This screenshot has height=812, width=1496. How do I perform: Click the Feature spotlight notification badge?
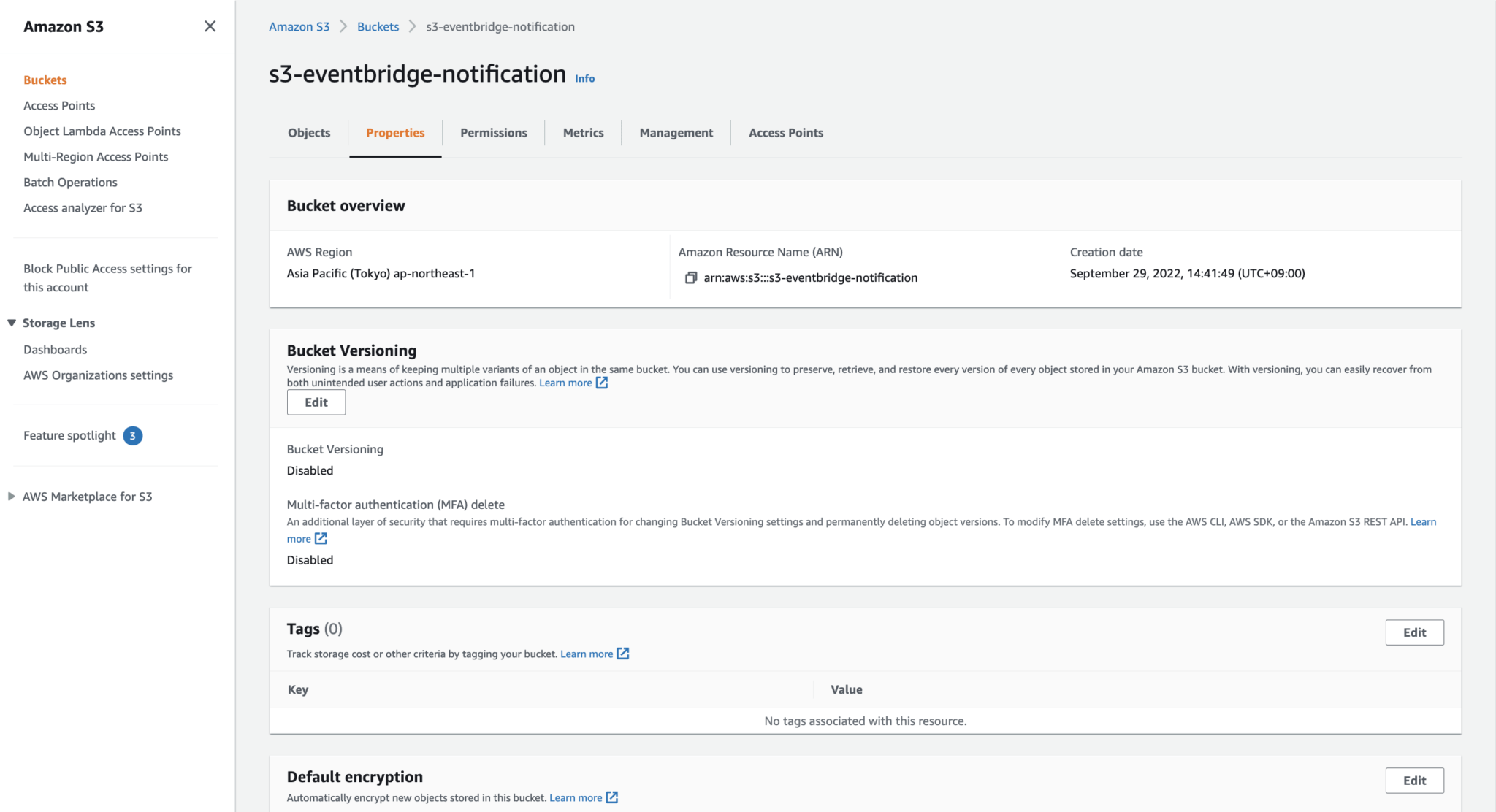(x=132, y=435)
